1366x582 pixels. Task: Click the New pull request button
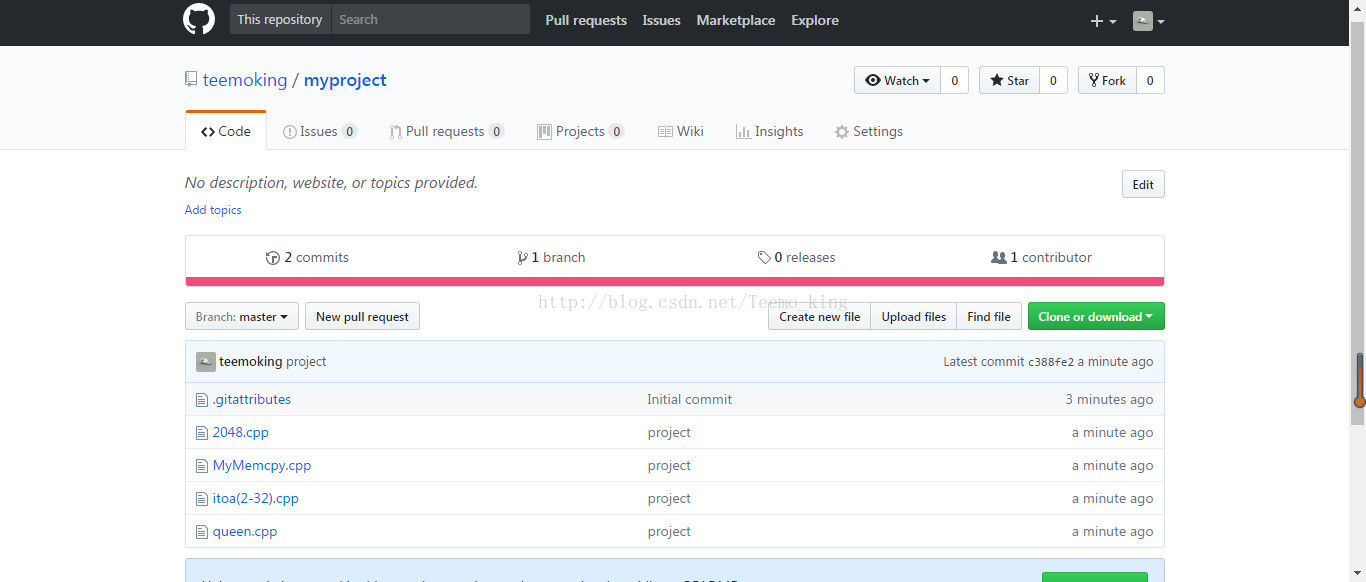pos(362,317)
